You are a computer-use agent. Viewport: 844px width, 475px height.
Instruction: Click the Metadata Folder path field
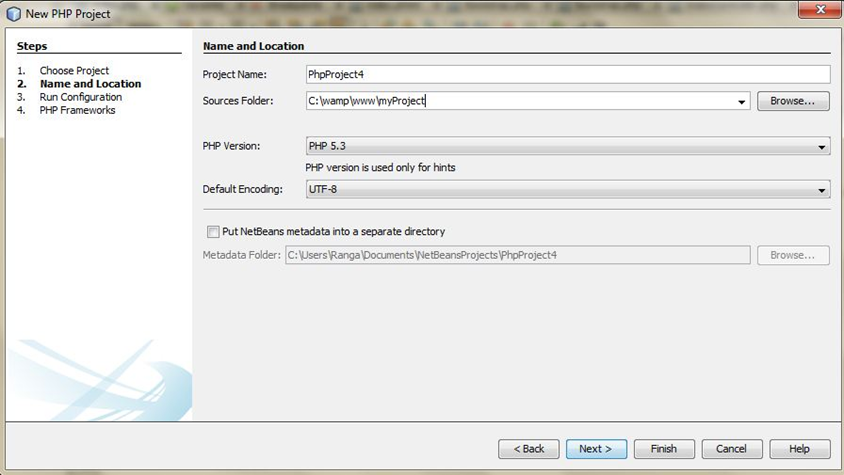517,255
